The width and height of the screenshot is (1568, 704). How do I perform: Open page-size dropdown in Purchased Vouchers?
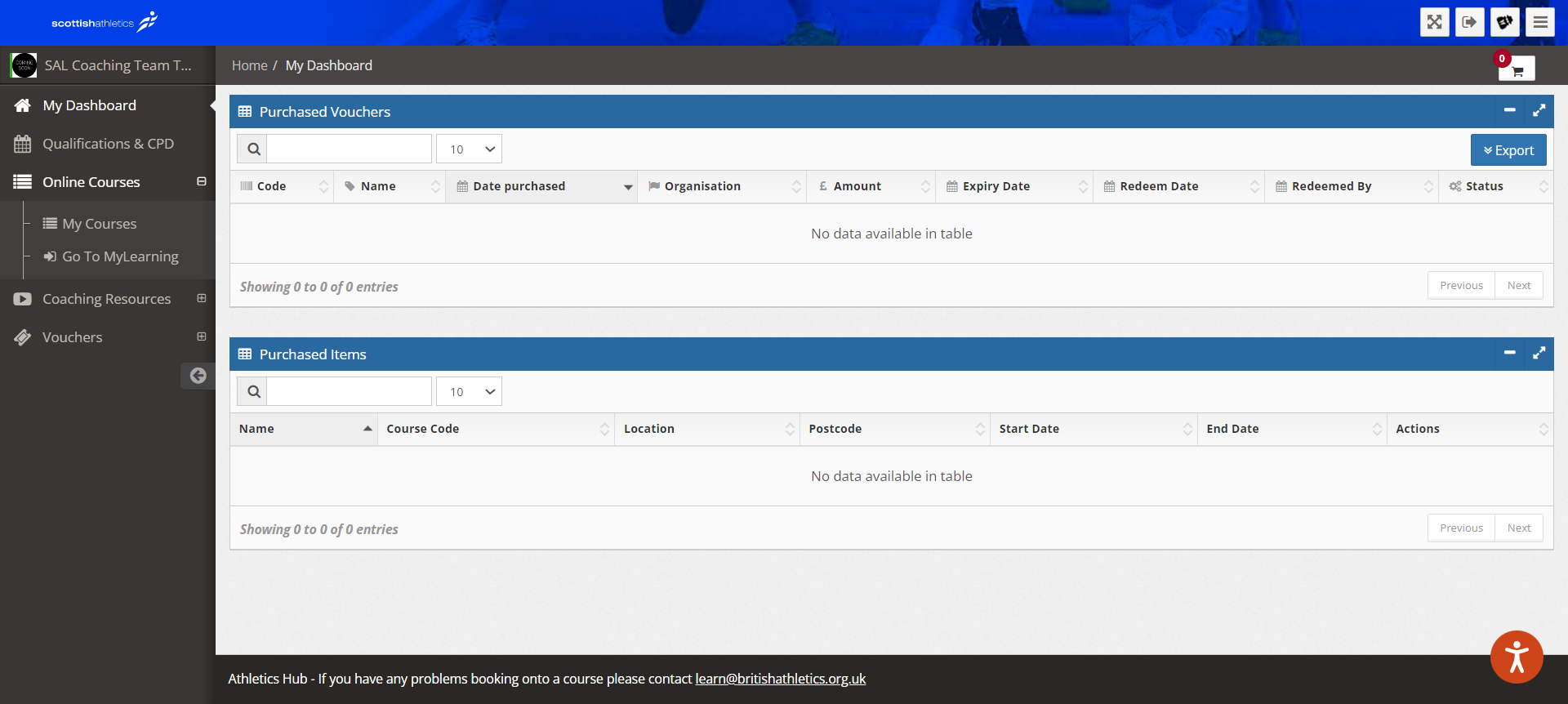[469, 149]
